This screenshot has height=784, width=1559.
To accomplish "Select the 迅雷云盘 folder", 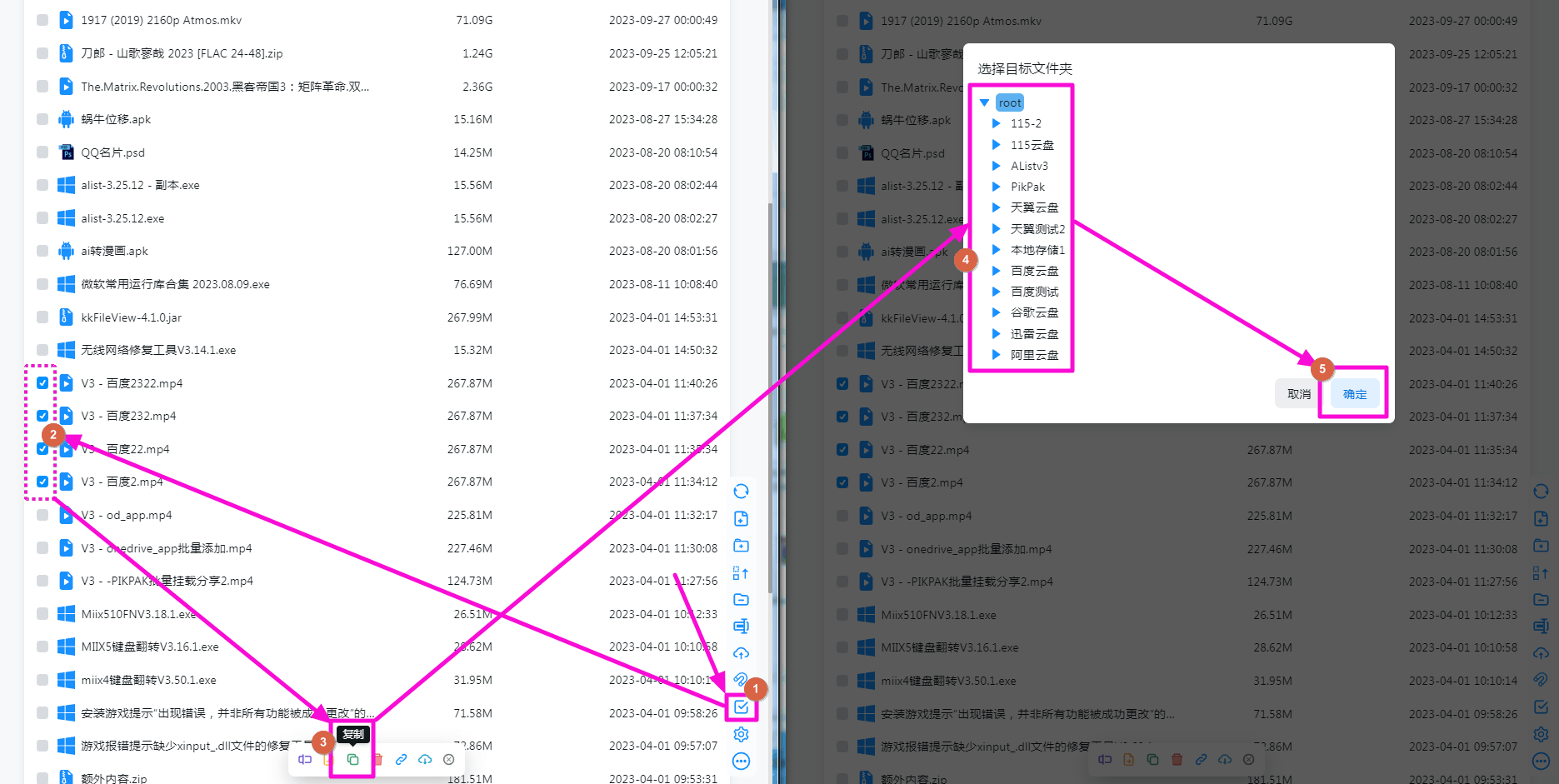I will [1034, 333].
